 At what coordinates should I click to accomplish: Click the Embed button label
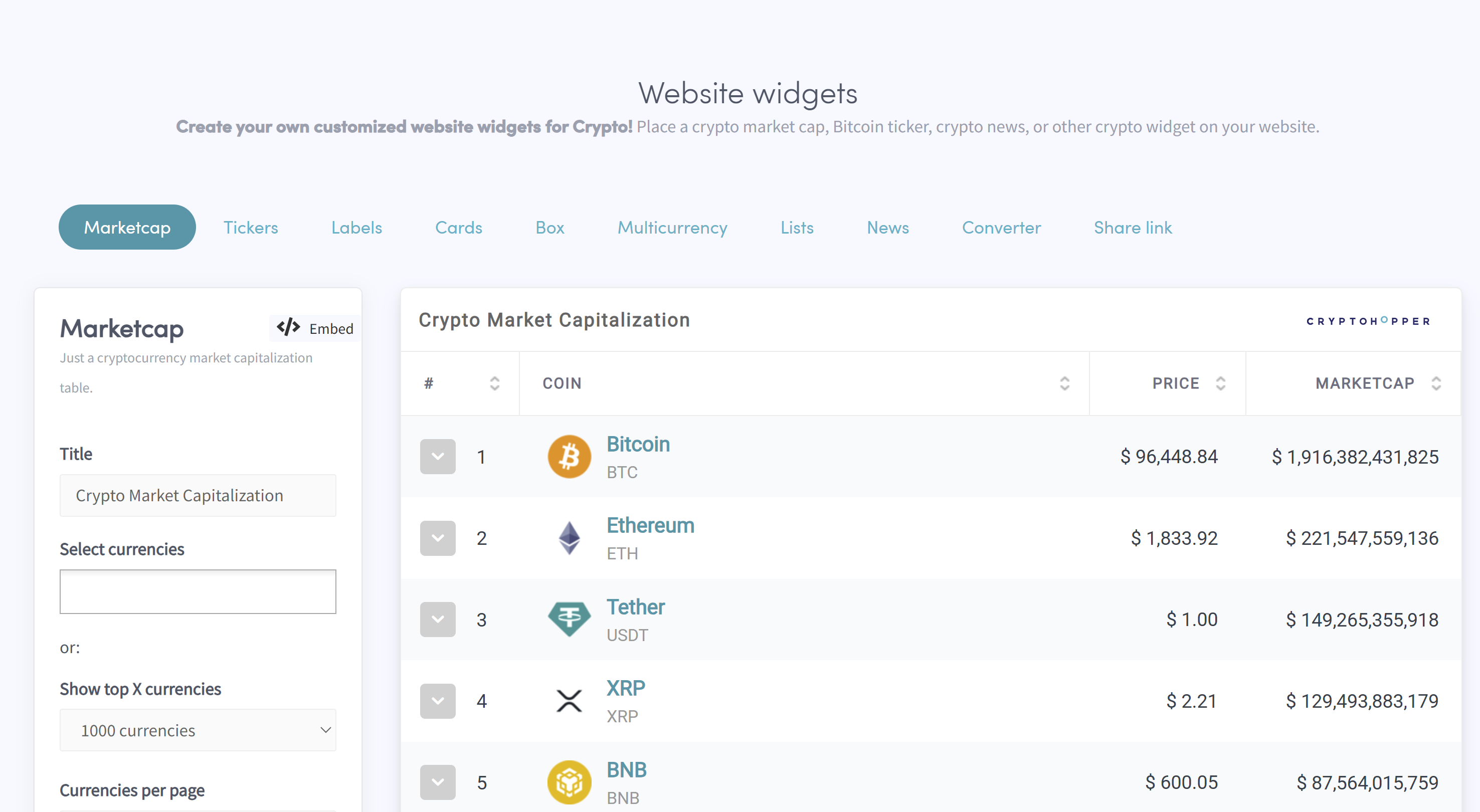pos(331,328)
